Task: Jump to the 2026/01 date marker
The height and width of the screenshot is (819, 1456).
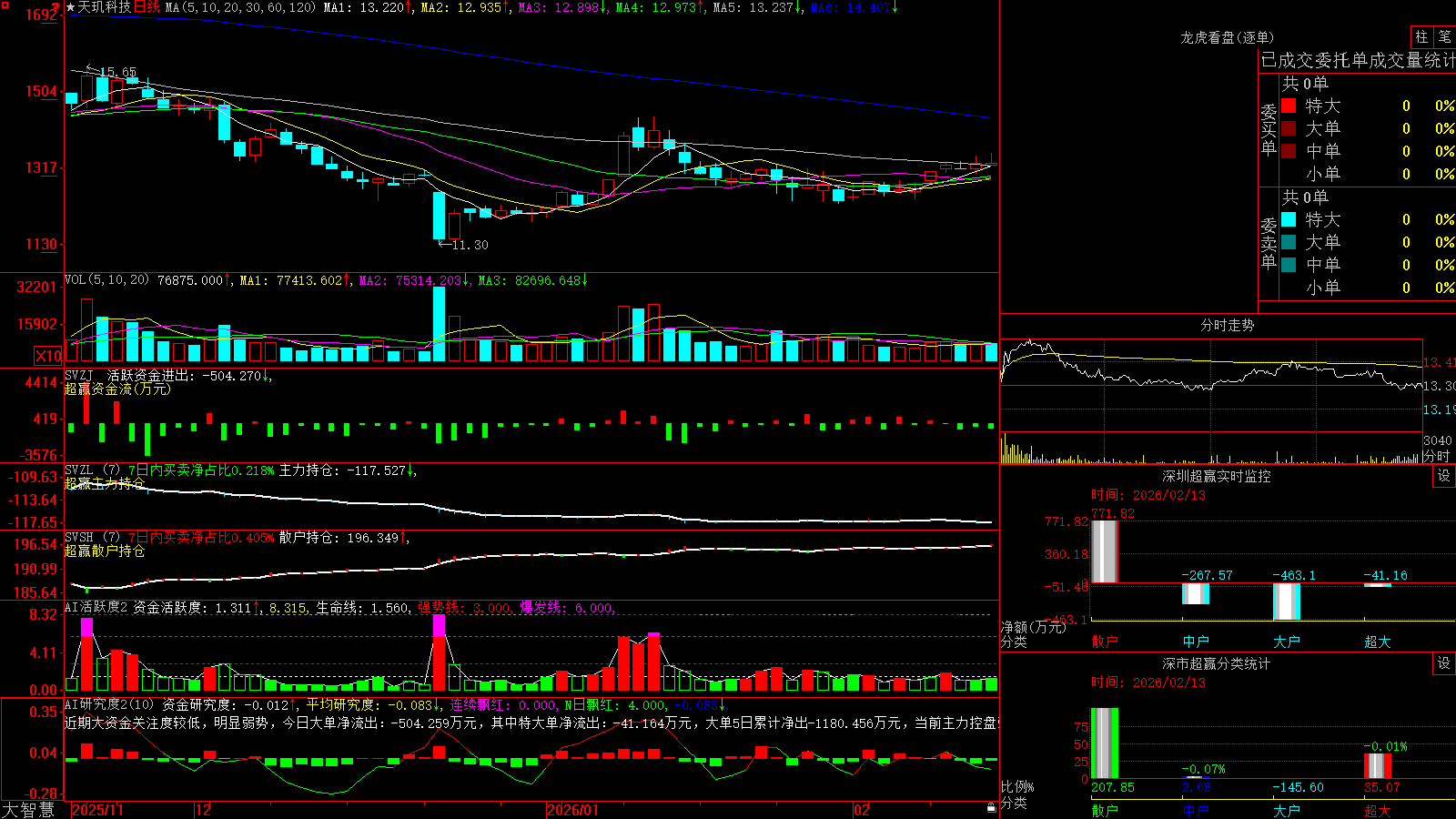Action: coord(573,810)
